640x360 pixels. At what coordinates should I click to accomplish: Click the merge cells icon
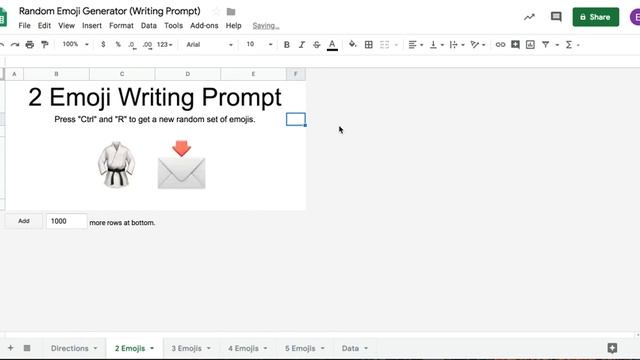pyautogui.click(x=384, y=44)
